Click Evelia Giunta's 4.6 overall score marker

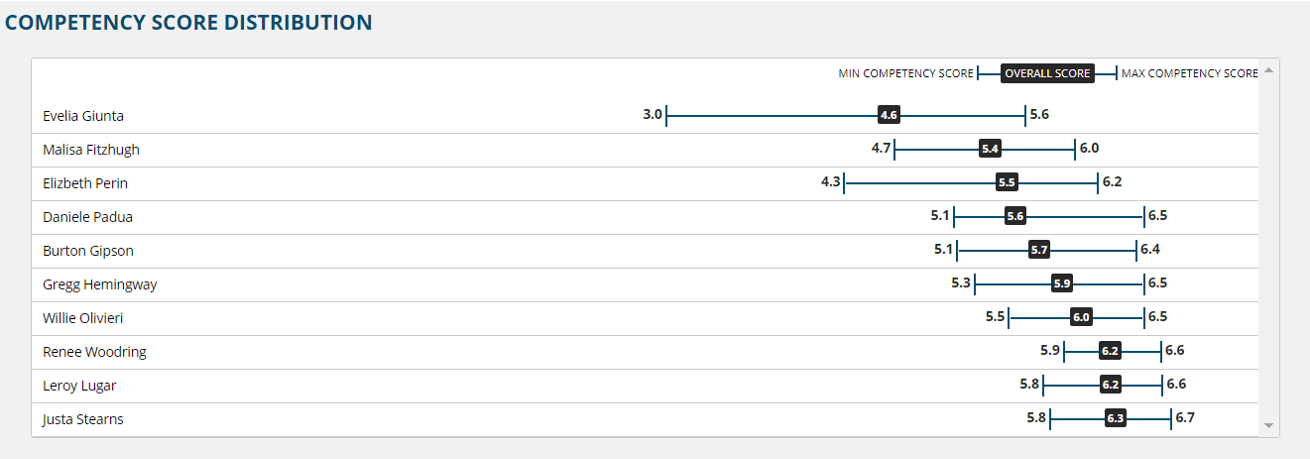(x=889, y=115)
